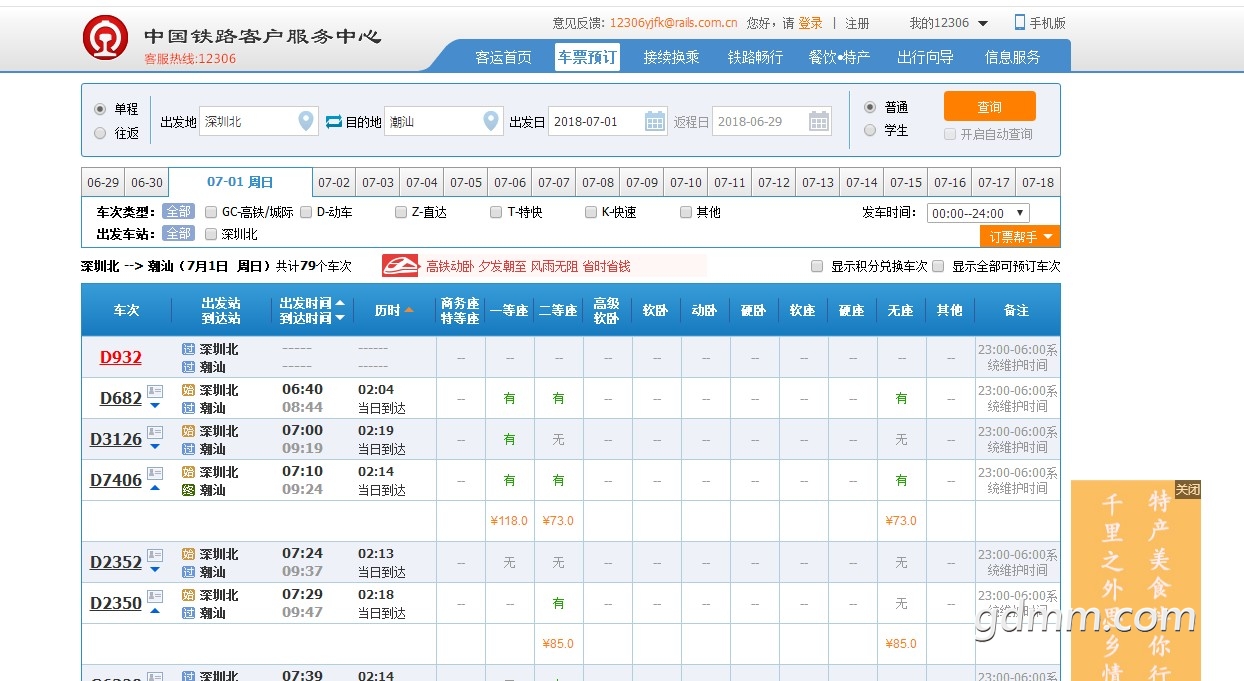Expand price details arrow for D682
Viewport: 1244px width, 681px height.
(x=155, y=405)
